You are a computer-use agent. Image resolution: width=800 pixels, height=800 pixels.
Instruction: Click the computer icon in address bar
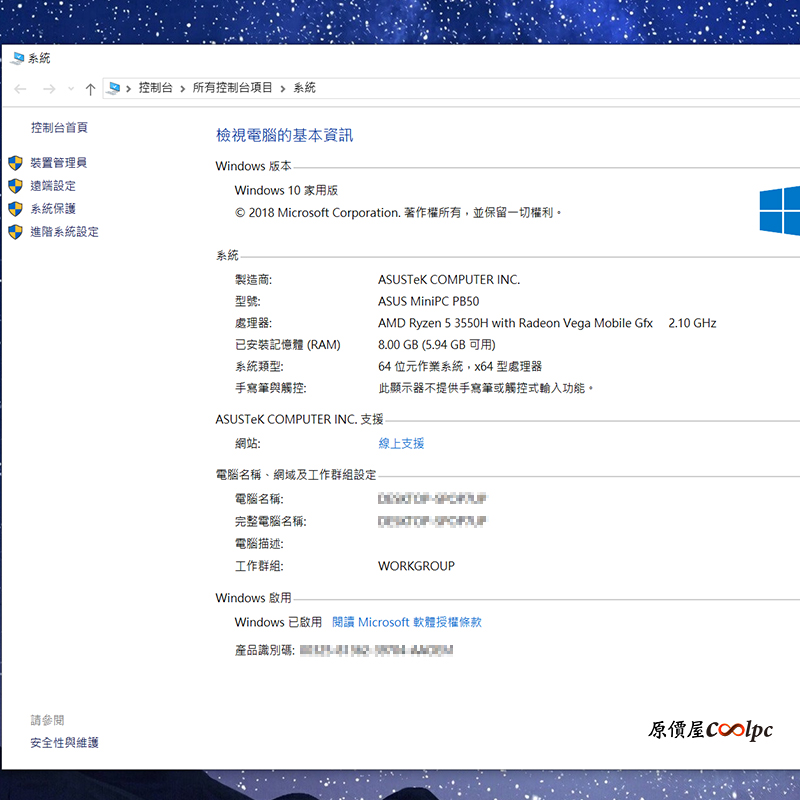click(x=114, y=88)
